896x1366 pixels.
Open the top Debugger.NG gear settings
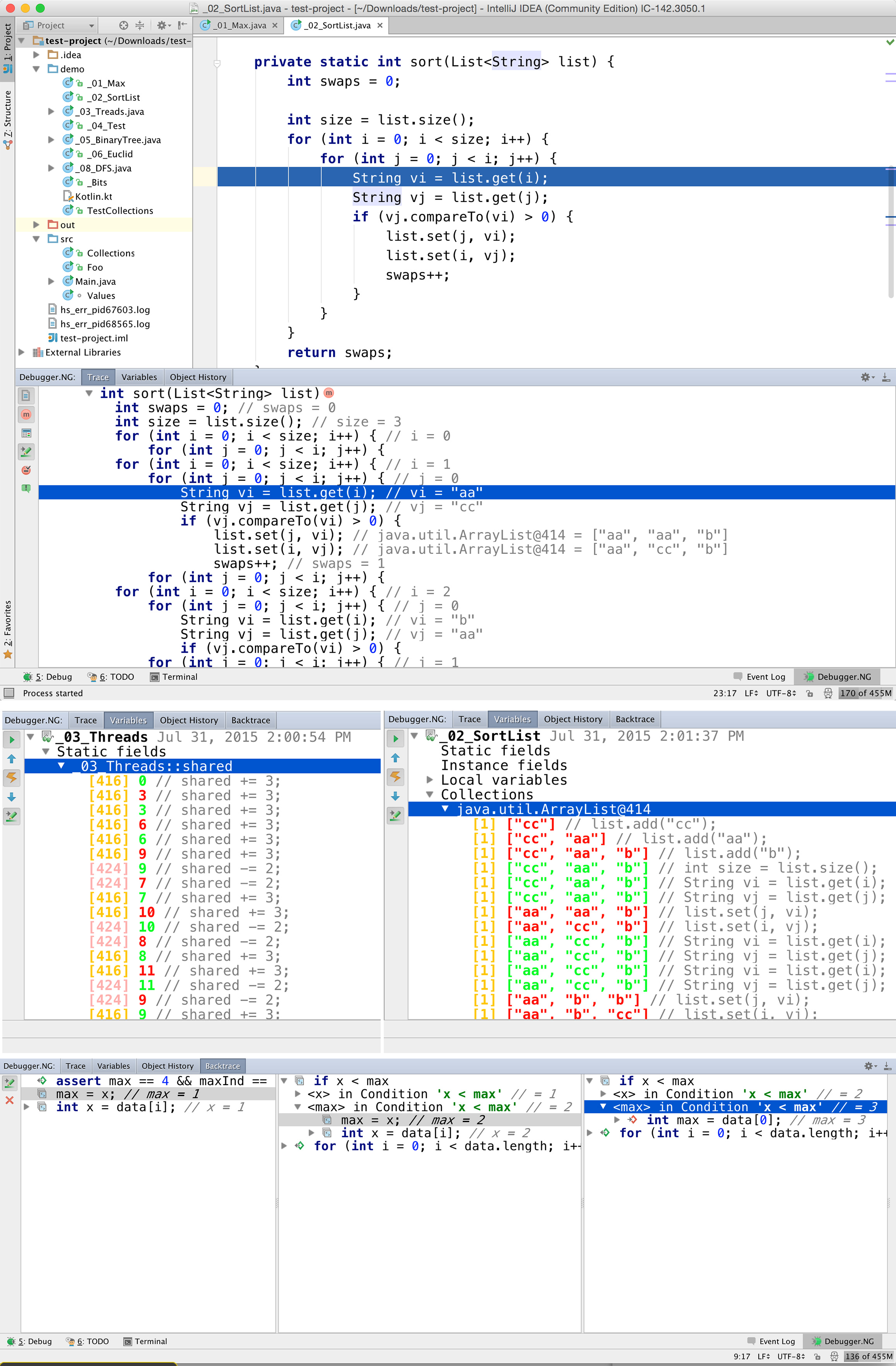tap(867, 377)
